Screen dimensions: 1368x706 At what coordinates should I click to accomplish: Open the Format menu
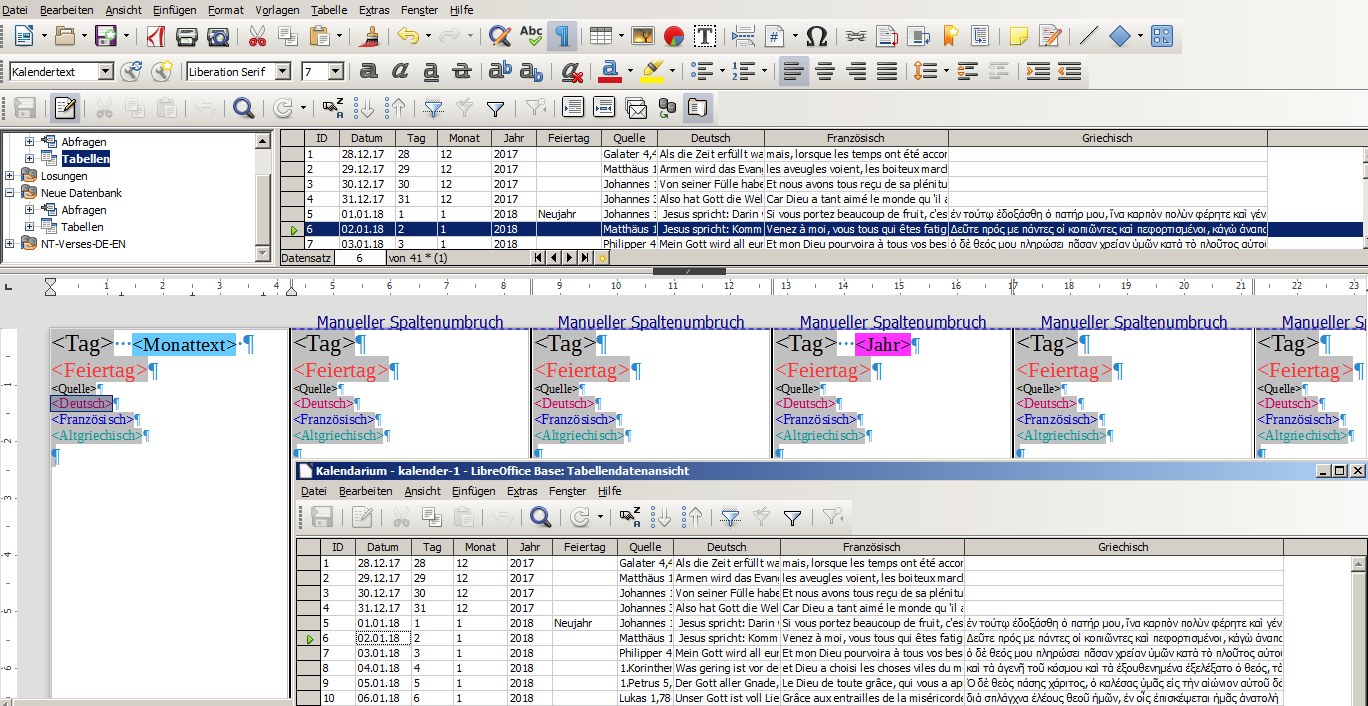click(226, 10)
